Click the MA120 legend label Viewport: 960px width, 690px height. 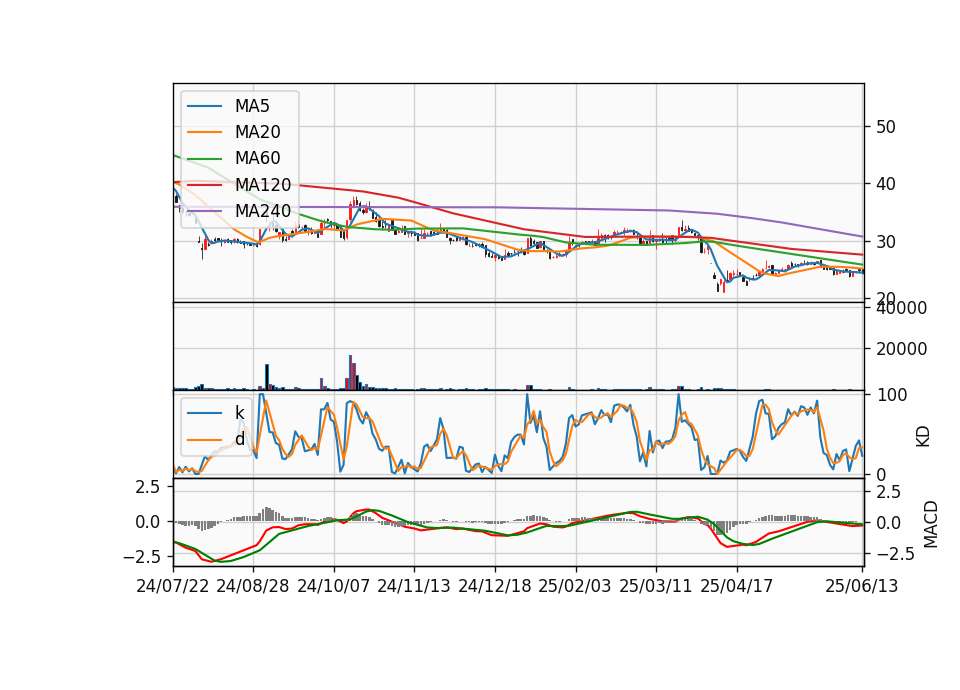(263, 185)
